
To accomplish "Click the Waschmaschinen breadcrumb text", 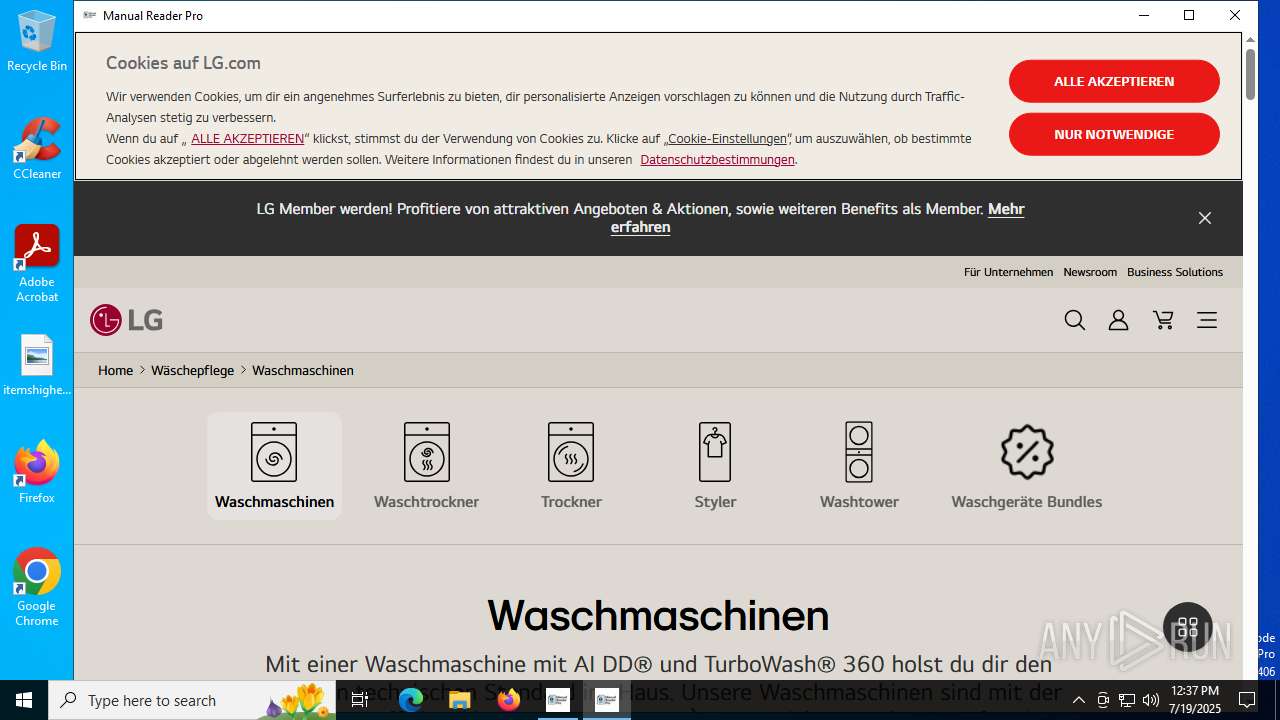I will coord(303,370).
